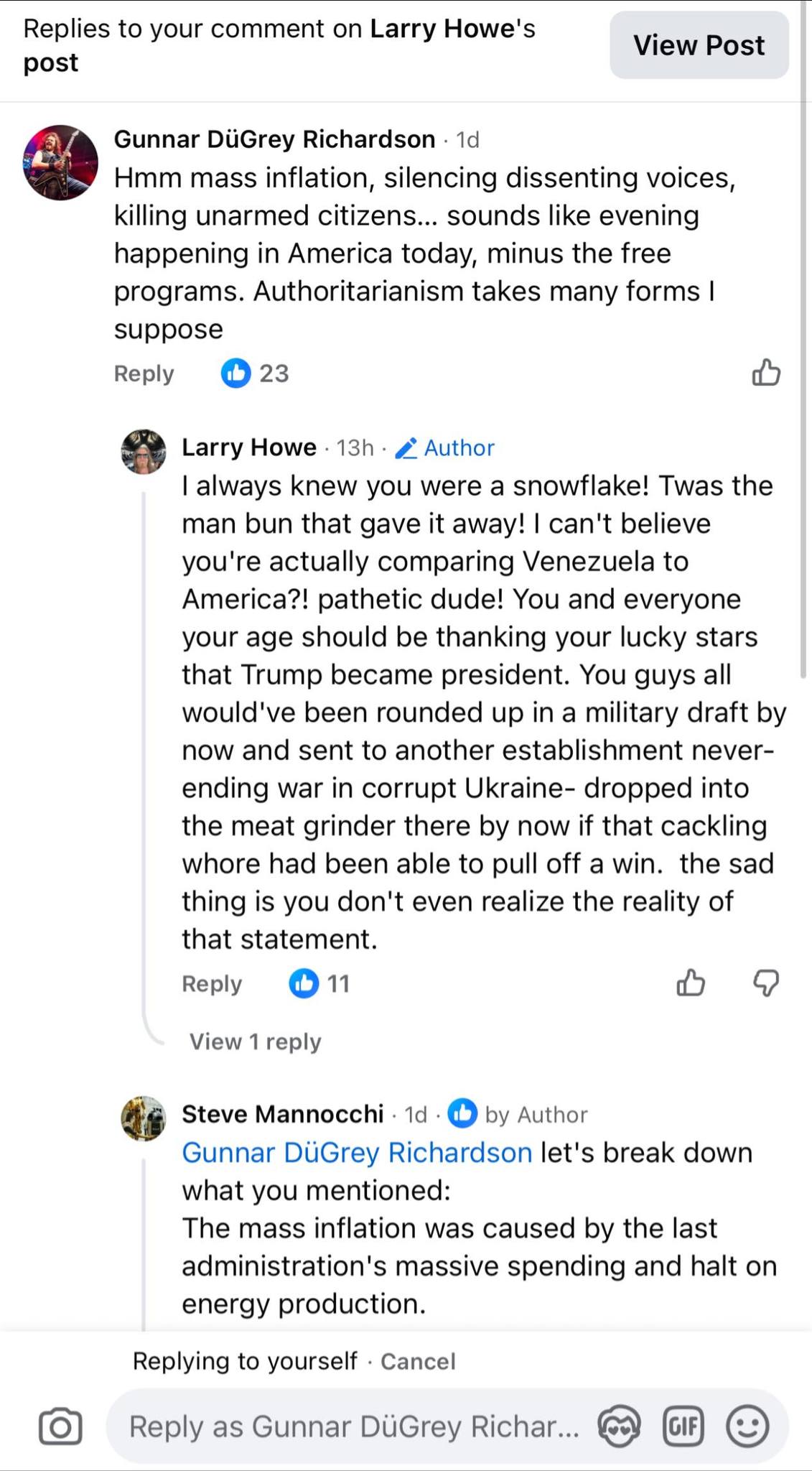Open the emoji picker
The width and height of the screenshot is (812, 1471).
pos(747,1426)
